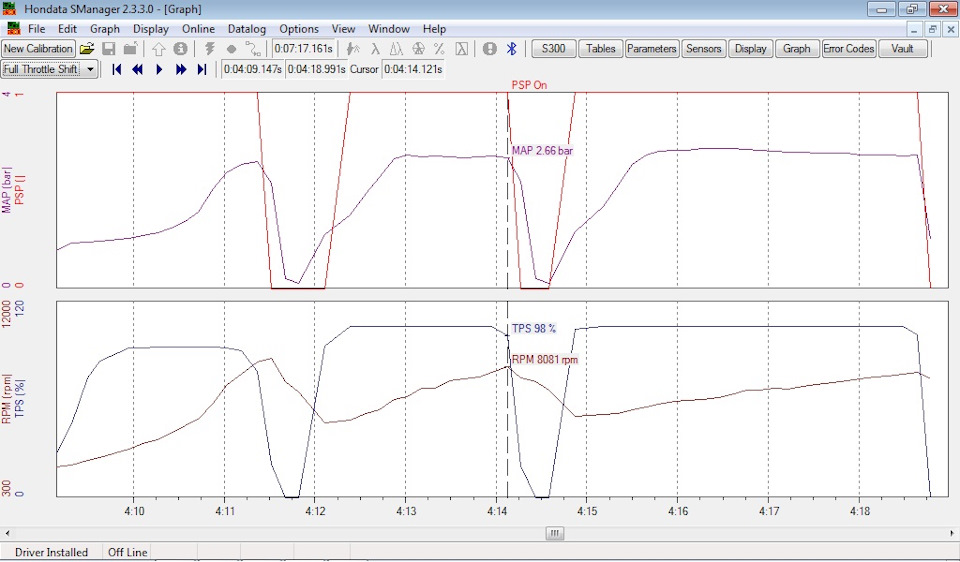Click the Vault button

[902, 48]
